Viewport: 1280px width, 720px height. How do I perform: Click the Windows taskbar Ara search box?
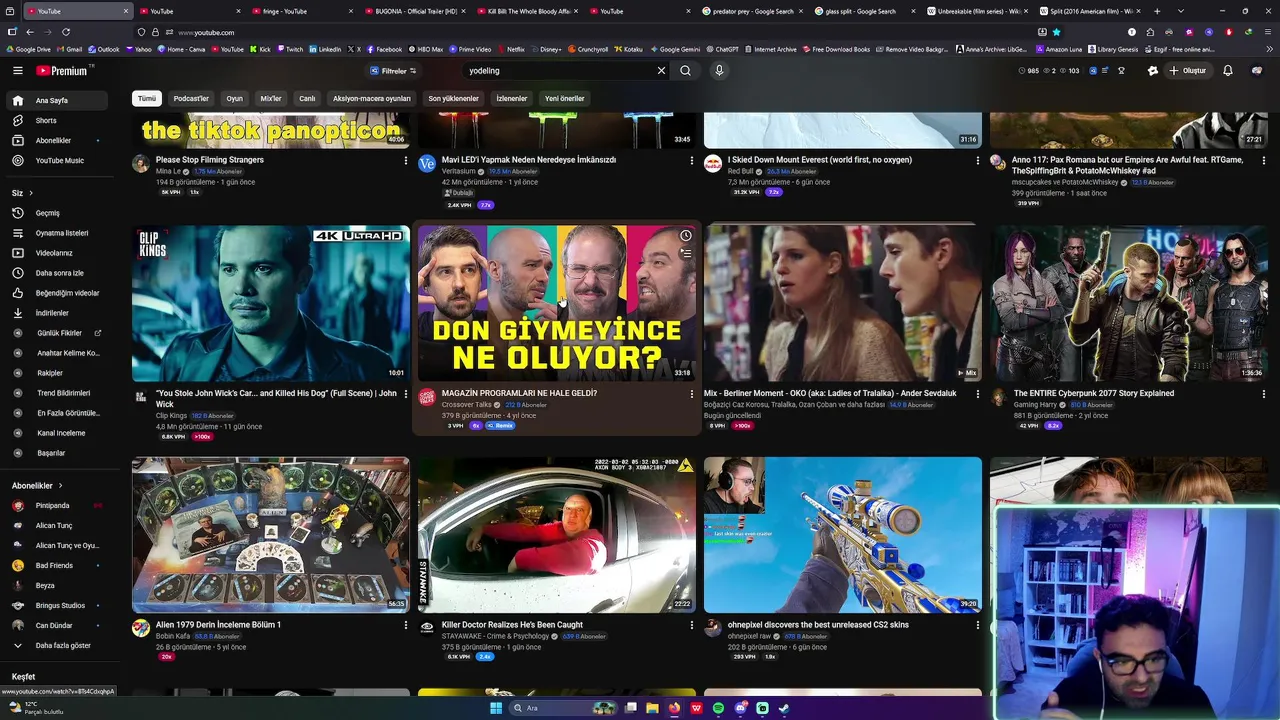[565, 708]
